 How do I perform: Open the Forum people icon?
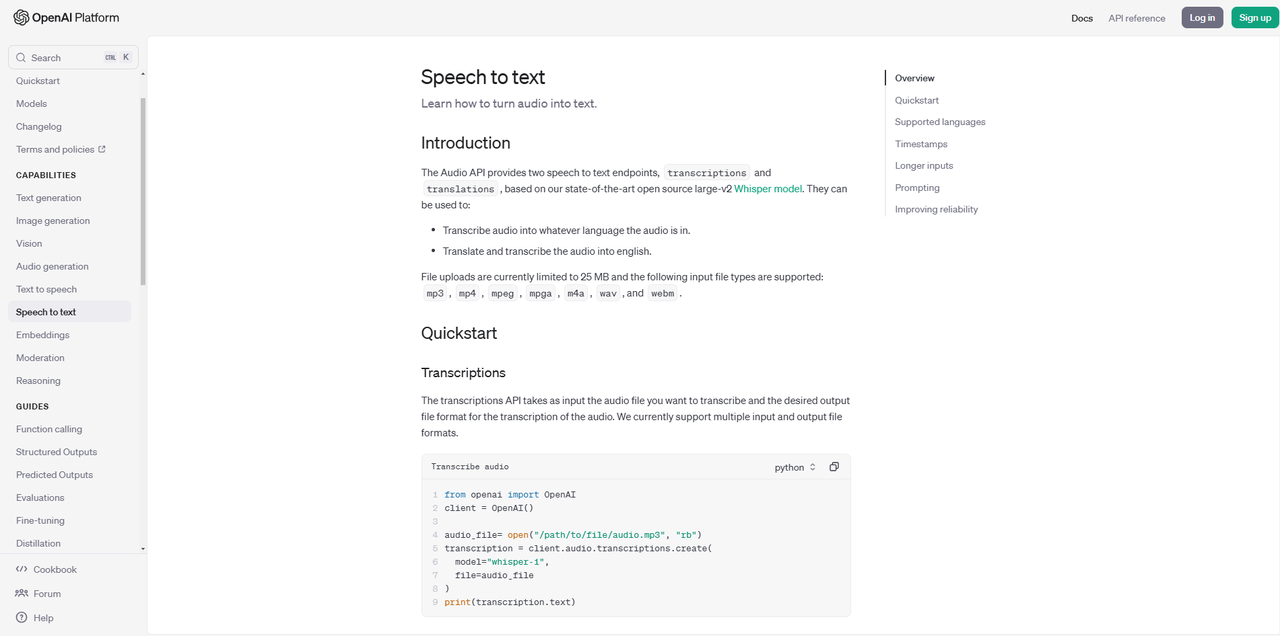pyautogui.click(x=22, y=593)
